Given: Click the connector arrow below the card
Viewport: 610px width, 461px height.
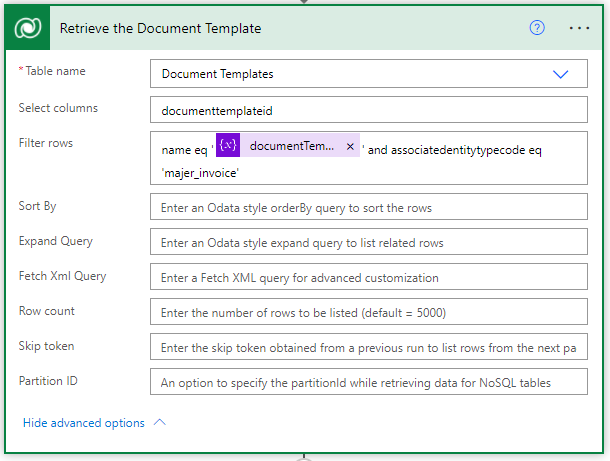Looking at the screenshot, I should coord(305,456).
